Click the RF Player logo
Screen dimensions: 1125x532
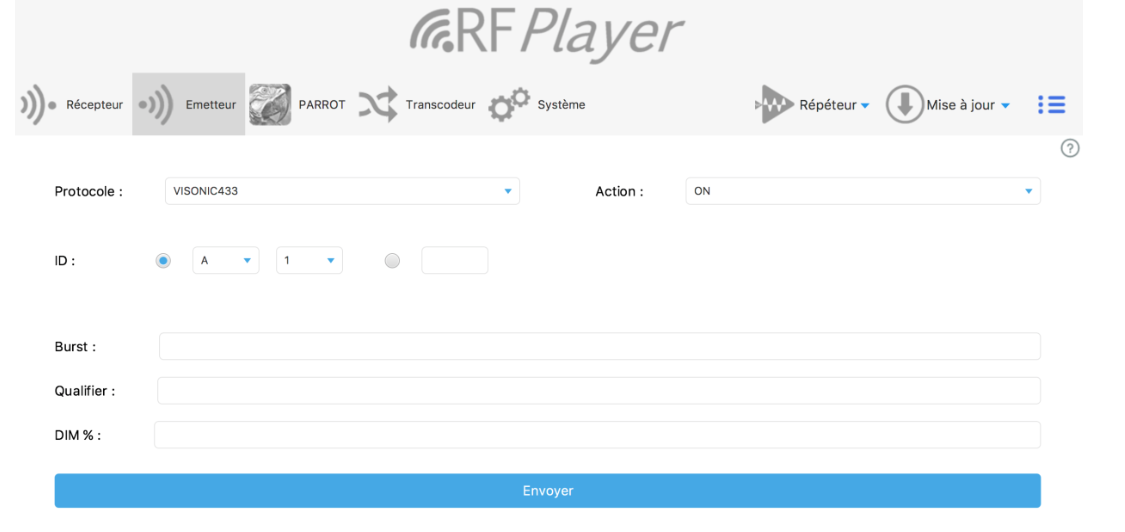(547, 33)
